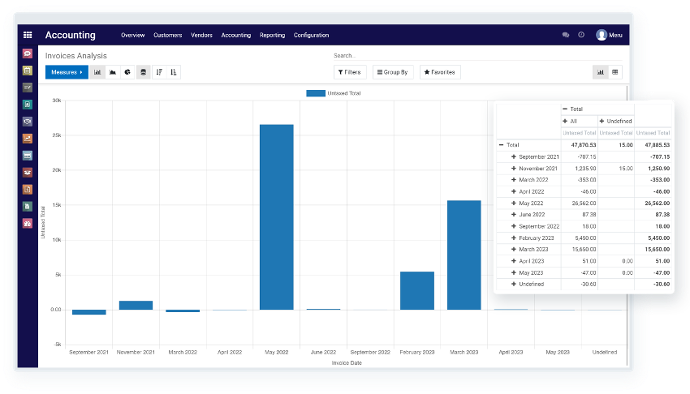Open the Measures dropdown
The image size is (690, 394).
66,72
